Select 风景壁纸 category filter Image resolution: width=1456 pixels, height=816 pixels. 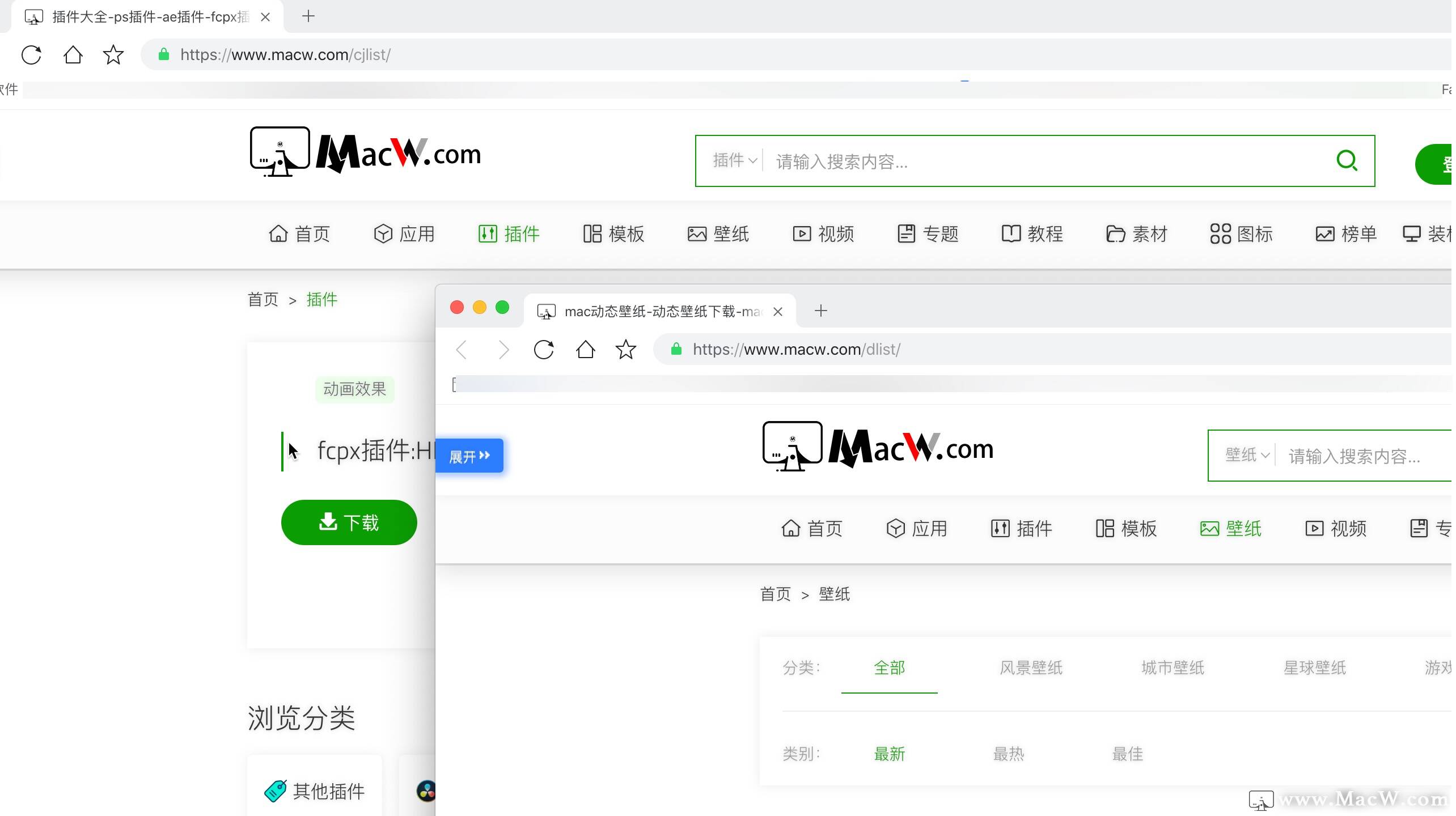[1031, 668]
